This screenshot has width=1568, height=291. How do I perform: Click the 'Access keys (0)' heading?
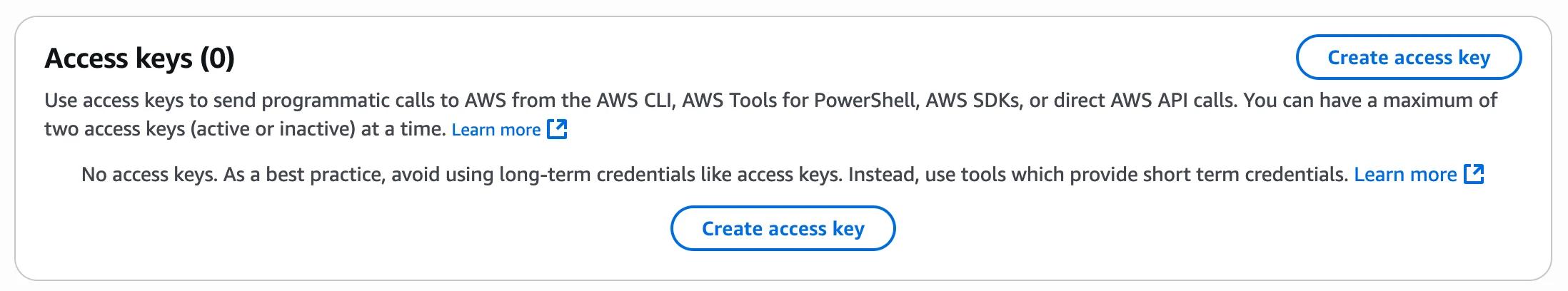coord(140,58)
